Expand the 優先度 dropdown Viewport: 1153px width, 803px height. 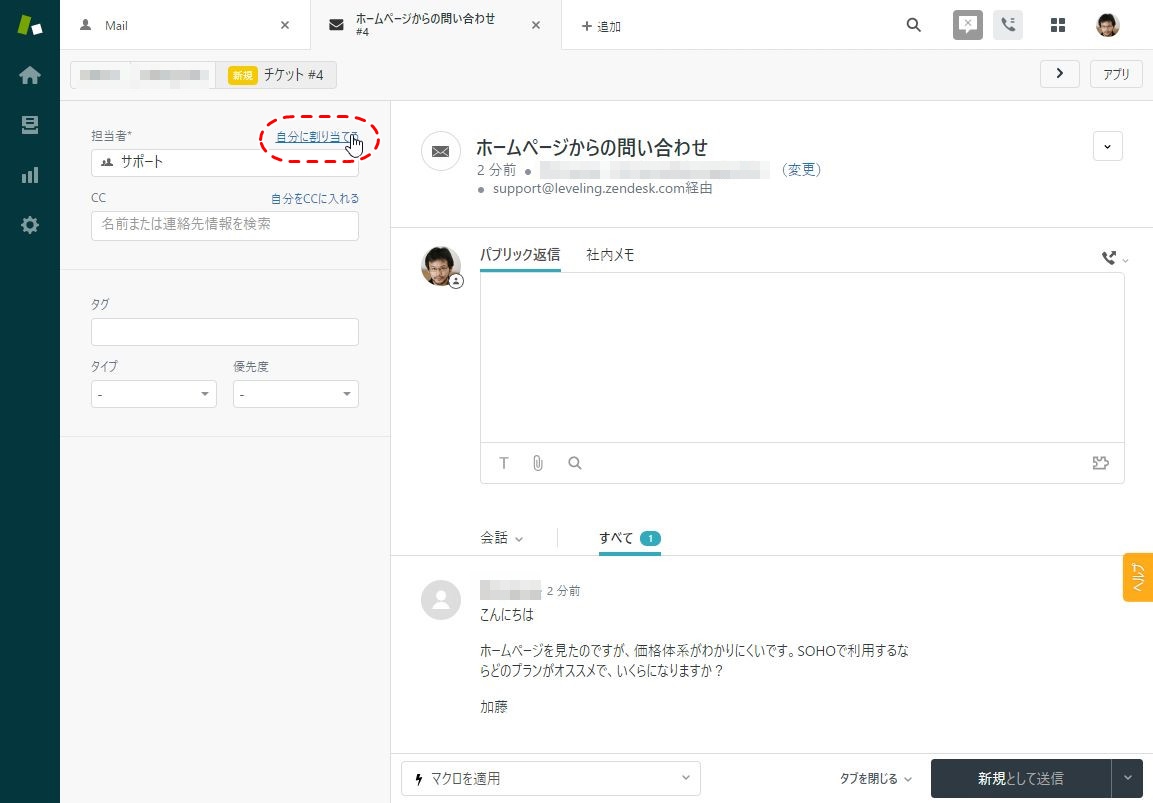click(295, 395)
